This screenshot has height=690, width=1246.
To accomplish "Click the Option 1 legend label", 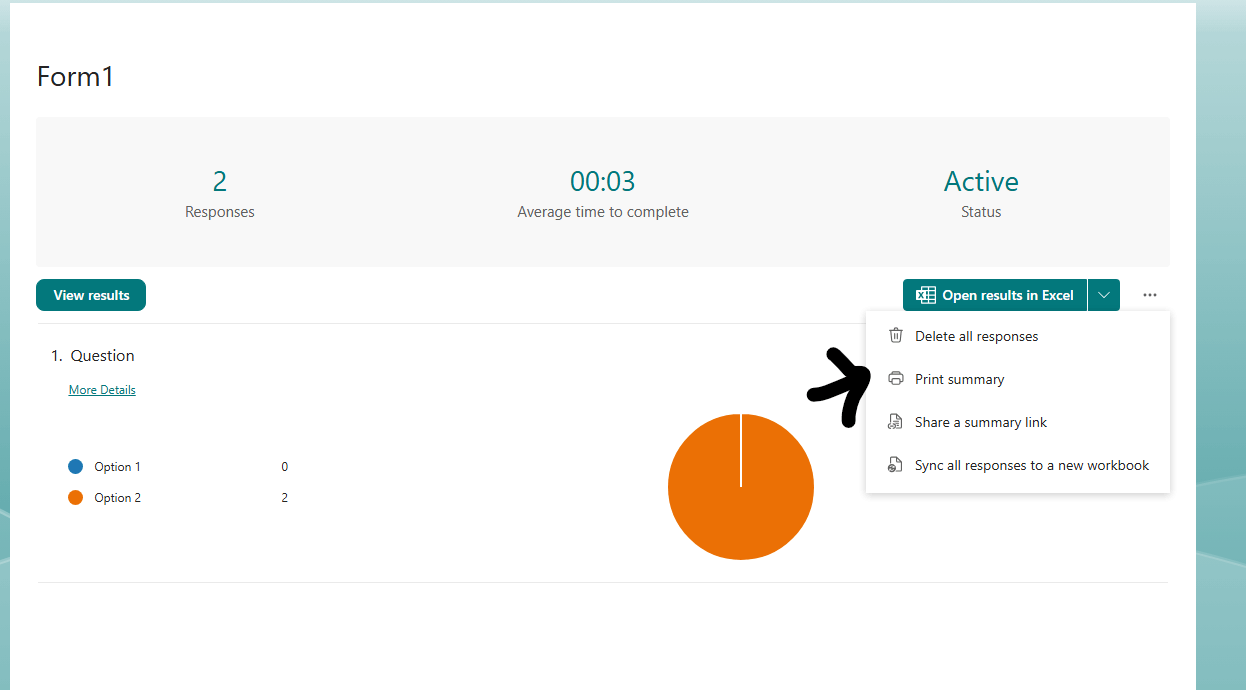I will click(x=117, y=467).
